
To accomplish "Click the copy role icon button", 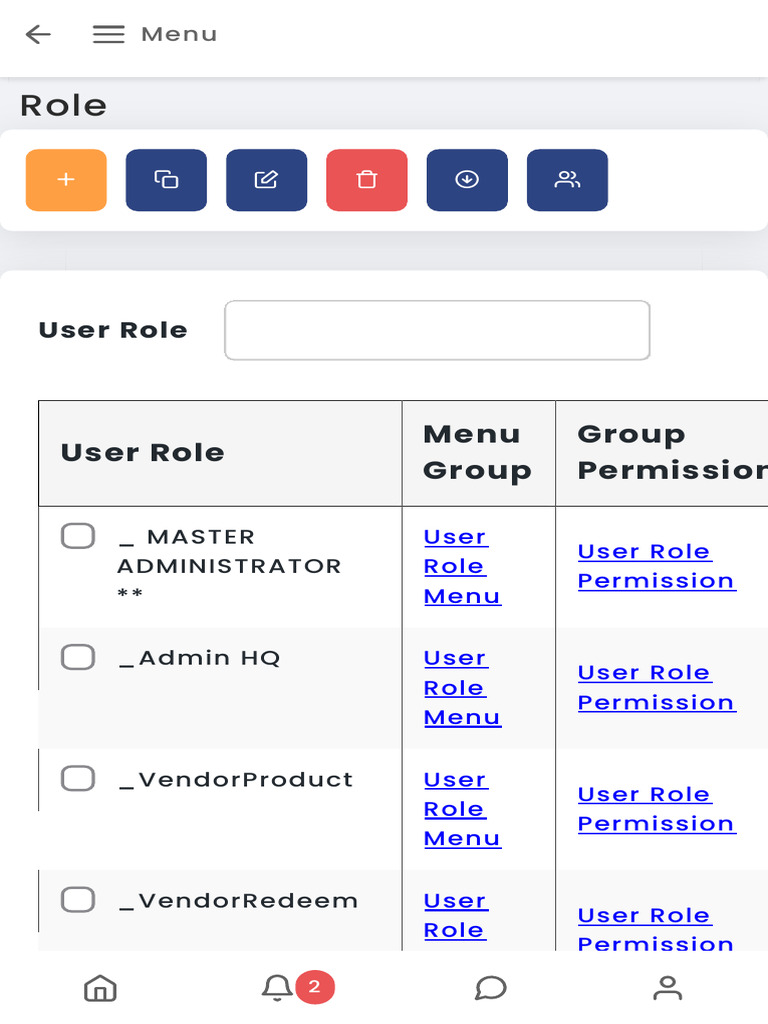I will pos(166,180).
